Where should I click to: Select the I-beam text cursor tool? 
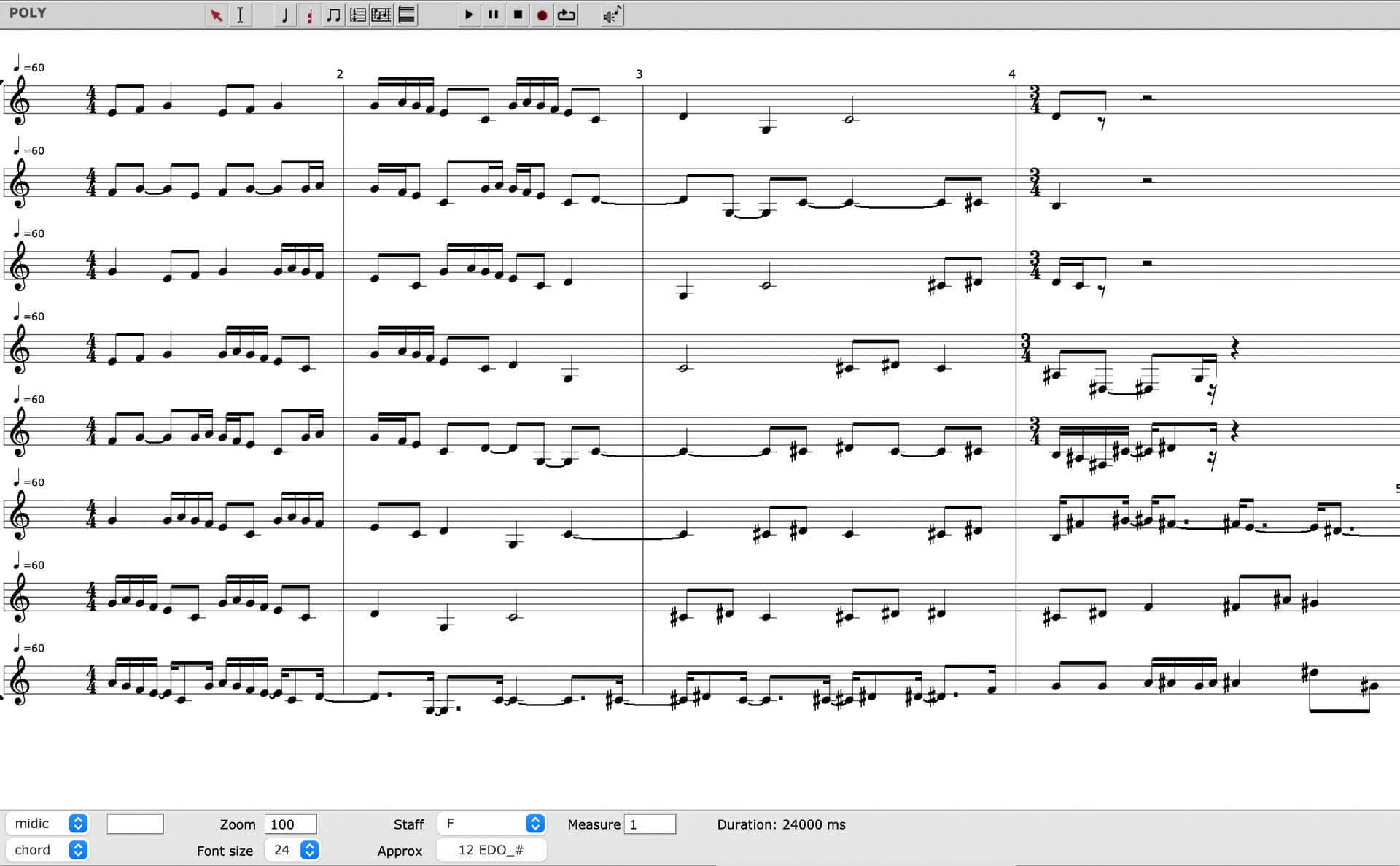[240, 15]
